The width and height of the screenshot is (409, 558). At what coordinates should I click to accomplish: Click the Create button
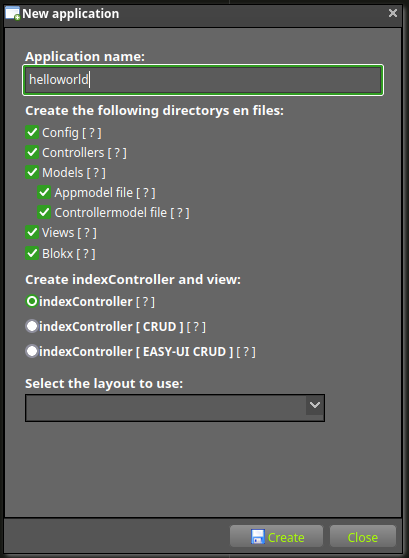coord(276,536)
